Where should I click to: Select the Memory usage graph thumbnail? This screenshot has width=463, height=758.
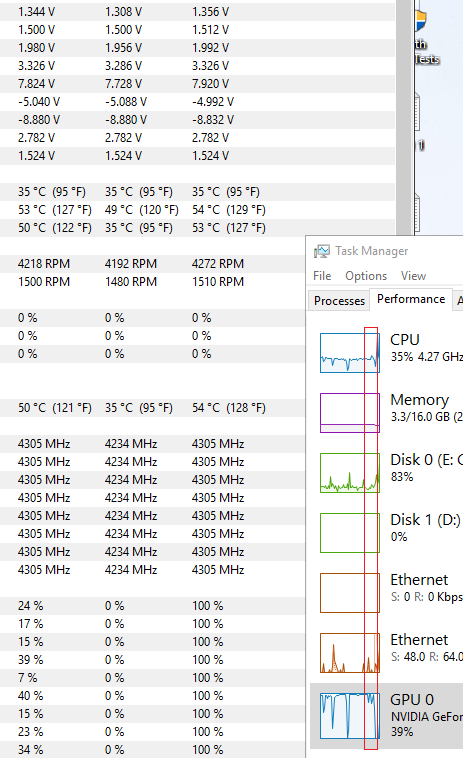click(350, 413)
